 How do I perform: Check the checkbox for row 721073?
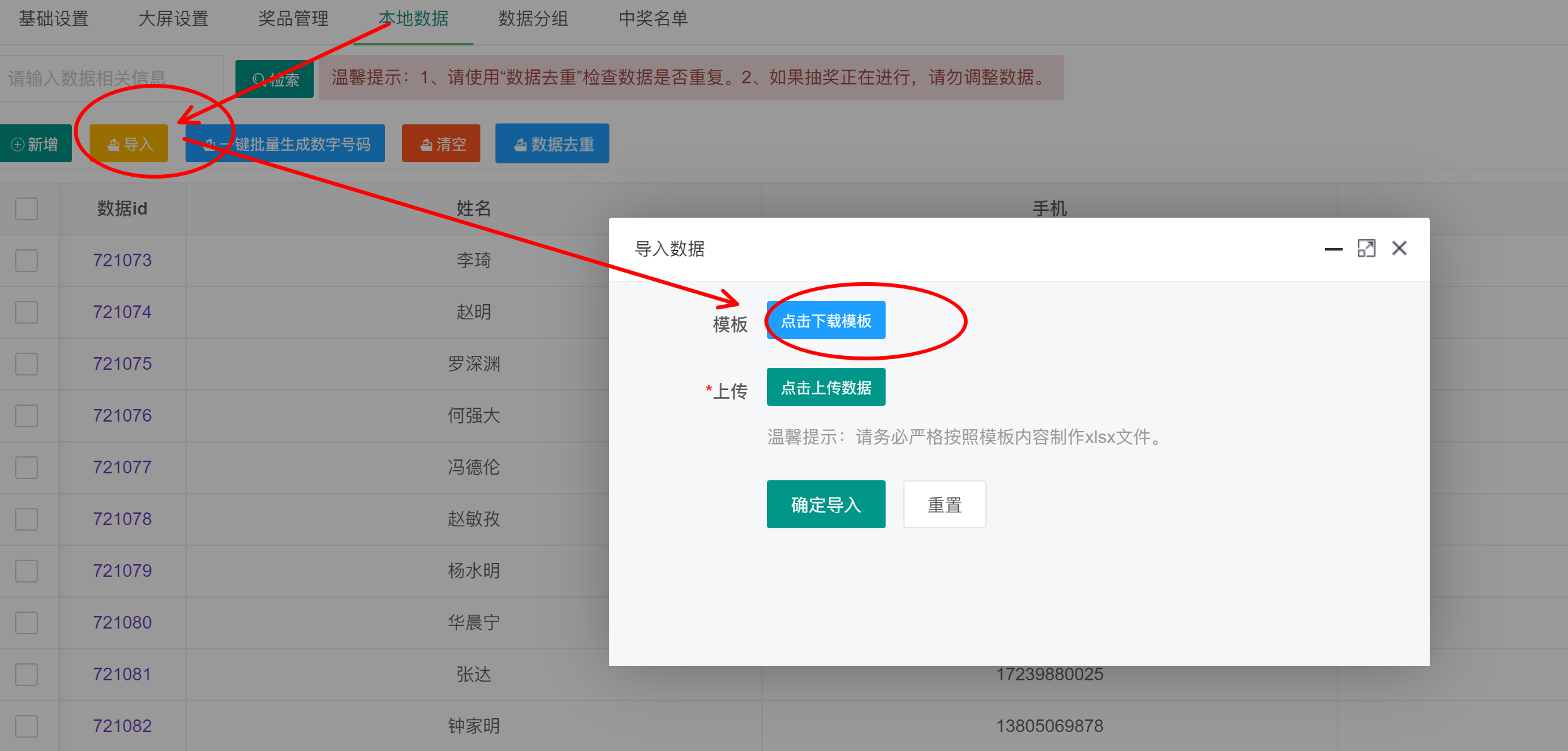27,261
